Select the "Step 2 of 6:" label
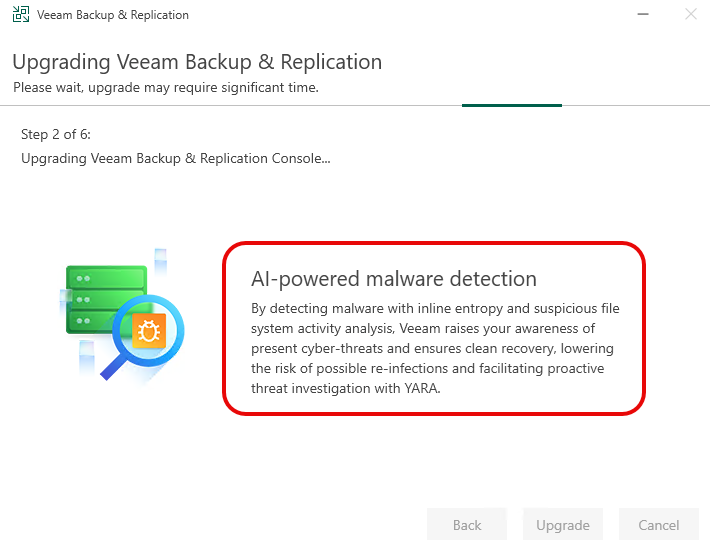This screenshot has width=710, height=551. coord(56,134)
